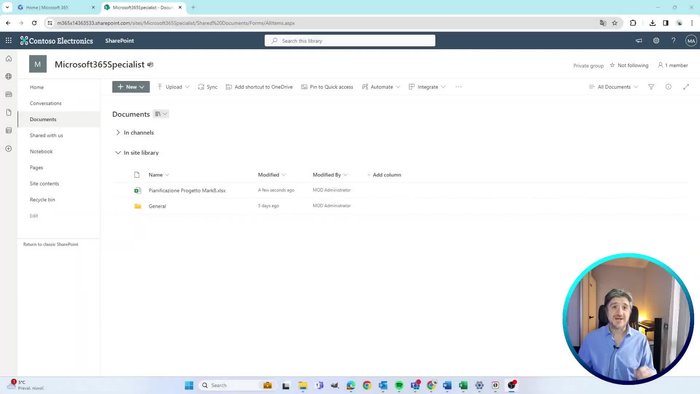This screenshot has width=700, height=394.
Task: Expand content to full screen arrows icon
Action: [x=686, y=87]
